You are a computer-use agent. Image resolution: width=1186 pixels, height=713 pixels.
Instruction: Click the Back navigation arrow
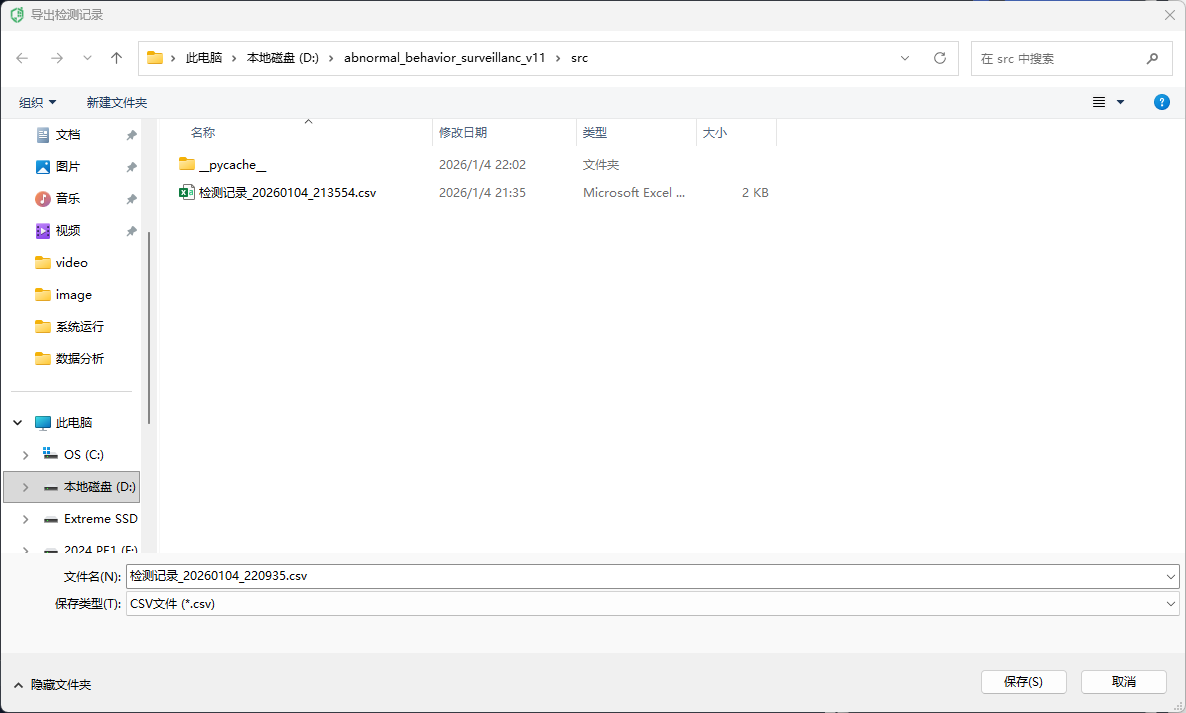(x=22, y=58)
